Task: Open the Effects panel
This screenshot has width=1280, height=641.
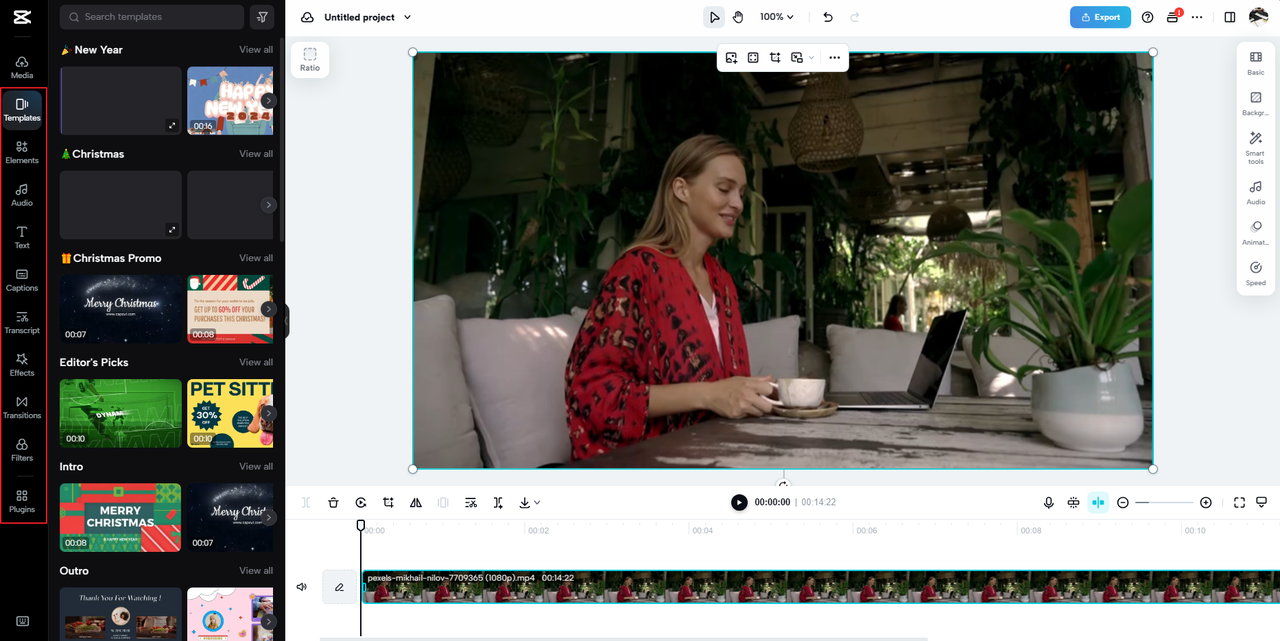Action: 22,365
